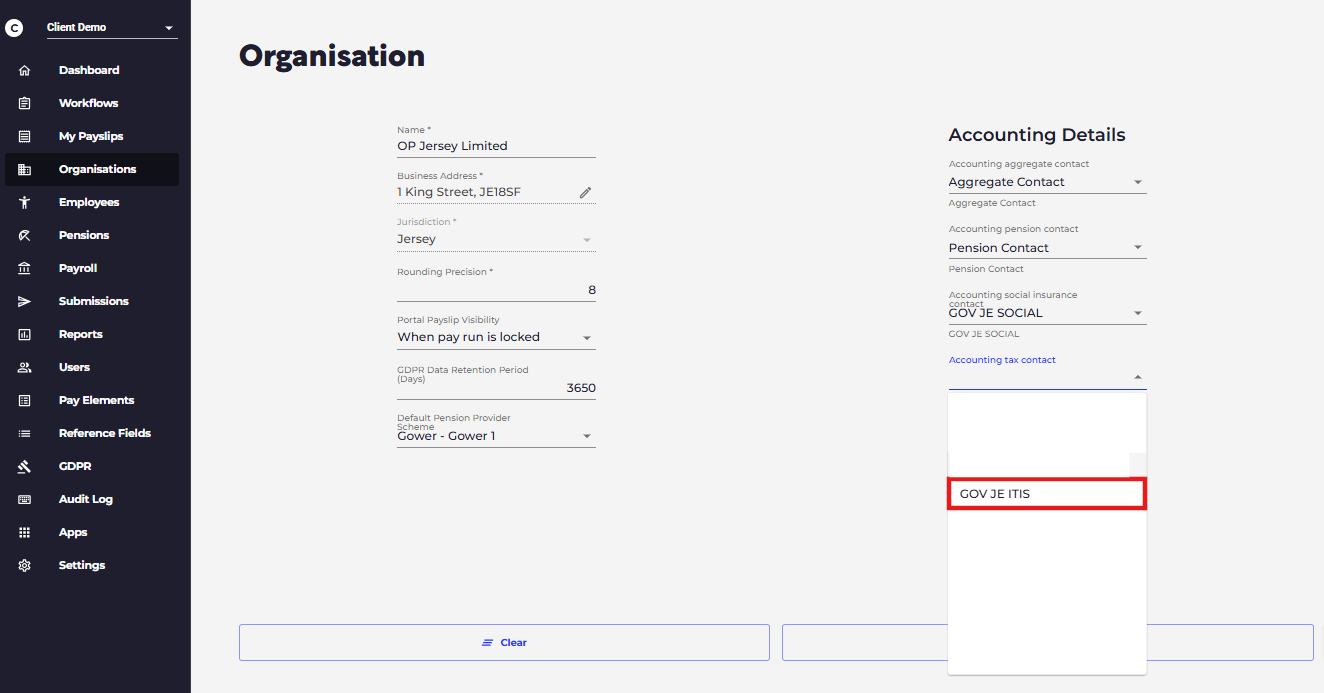Click the Submissions send icon

click(25, 301)
